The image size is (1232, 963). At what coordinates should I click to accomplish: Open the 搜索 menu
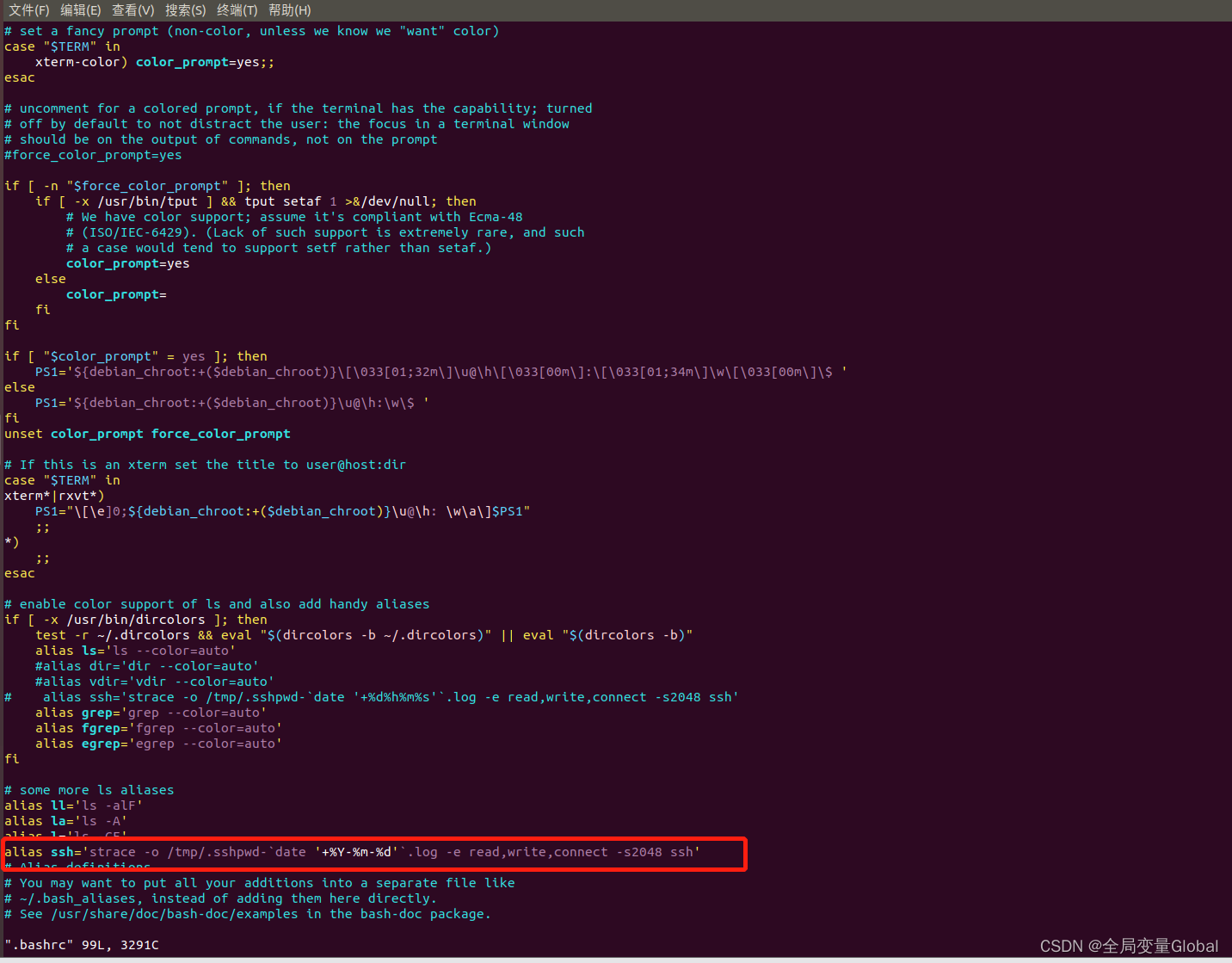coord(185,10)
